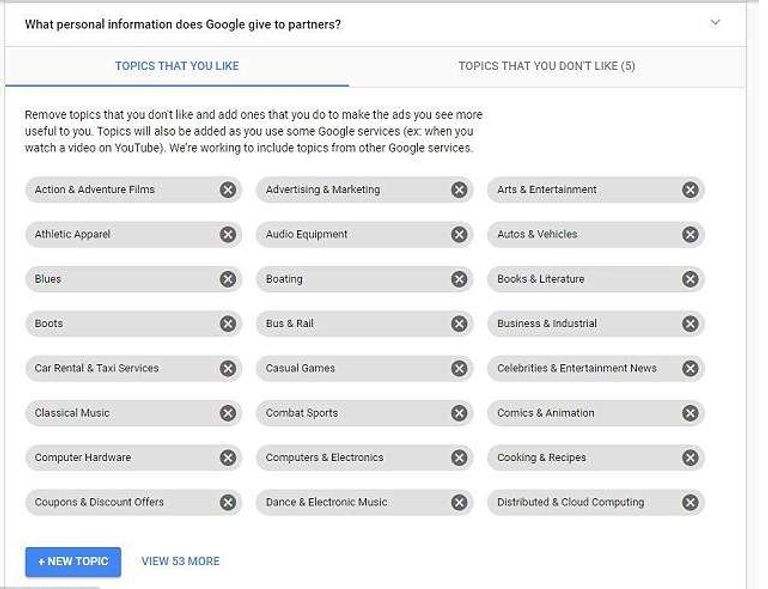This screenshot has width=768, height=589.
Task: Remove the Advertising & Marketing topic
Action: (x=459, y=190)
